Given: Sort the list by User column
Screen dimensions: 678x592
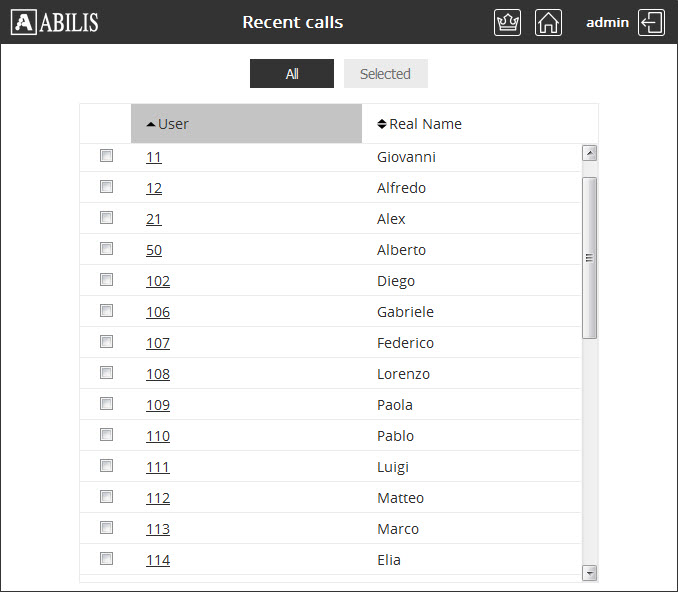Looking at the screenshot, I should click(246, 124).
